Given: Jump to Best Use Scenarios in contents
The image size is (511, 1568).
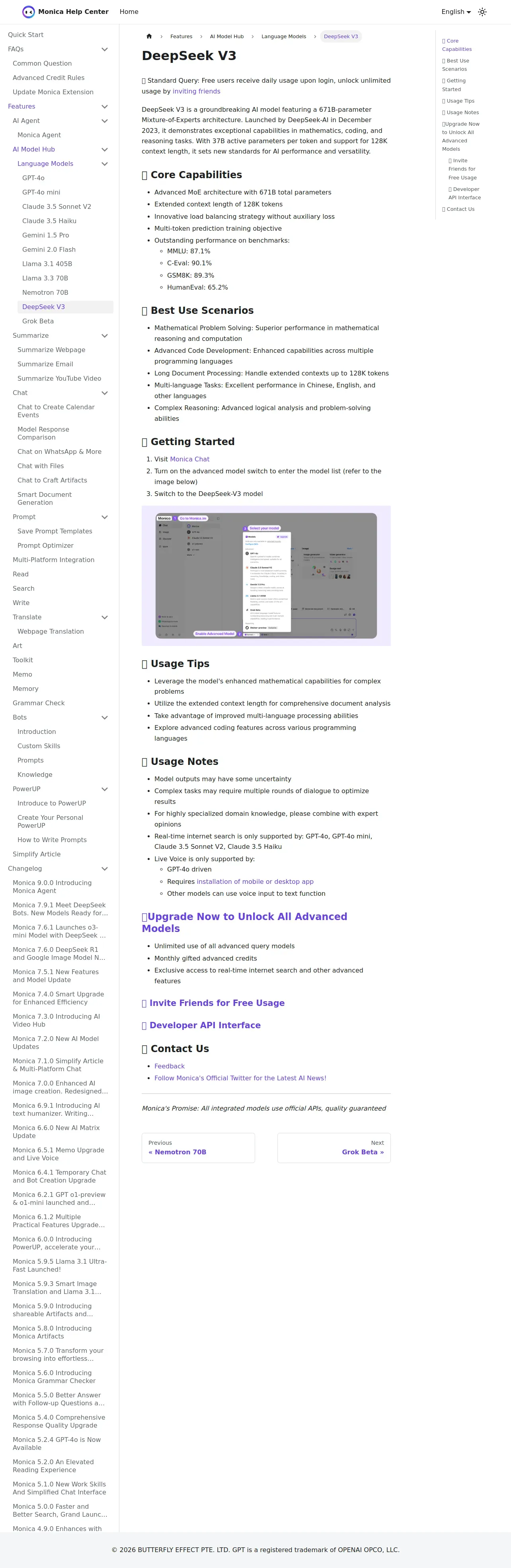Looking at the screenshot, I should (456, 65).
